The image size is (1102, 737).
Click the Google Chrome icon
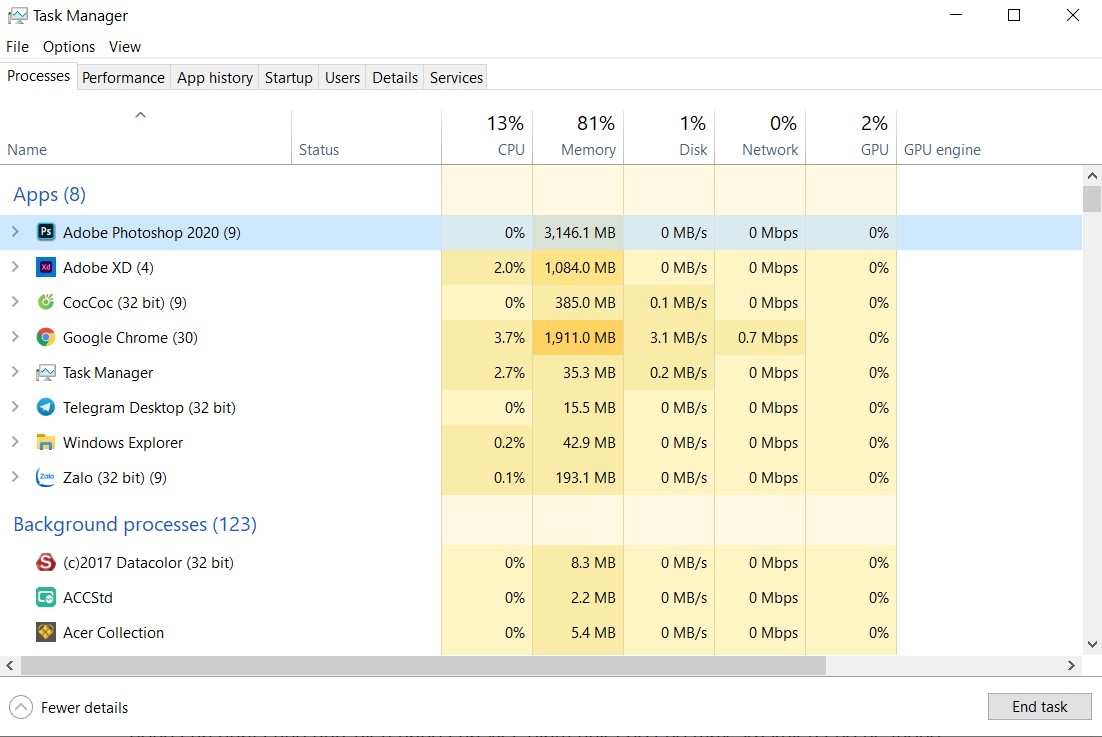coord(46,338)
